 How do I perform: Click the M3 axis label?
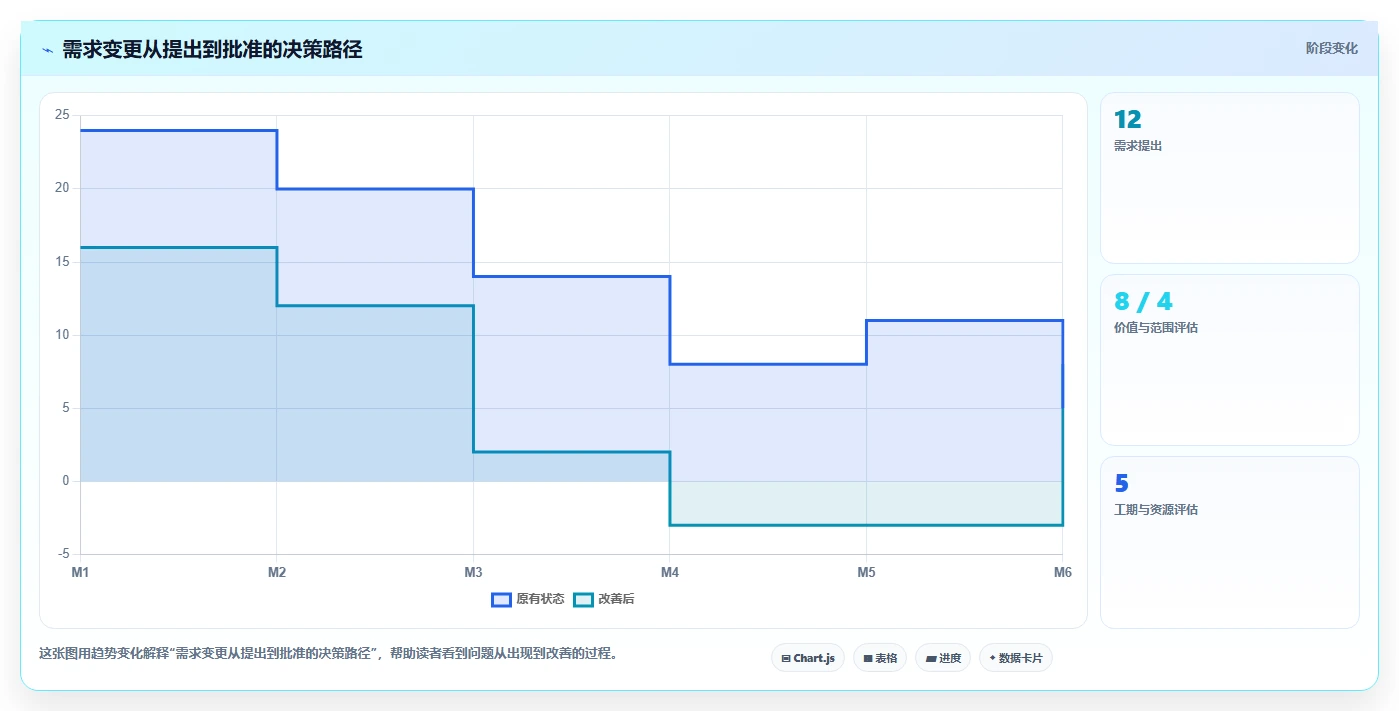point(473,572)
